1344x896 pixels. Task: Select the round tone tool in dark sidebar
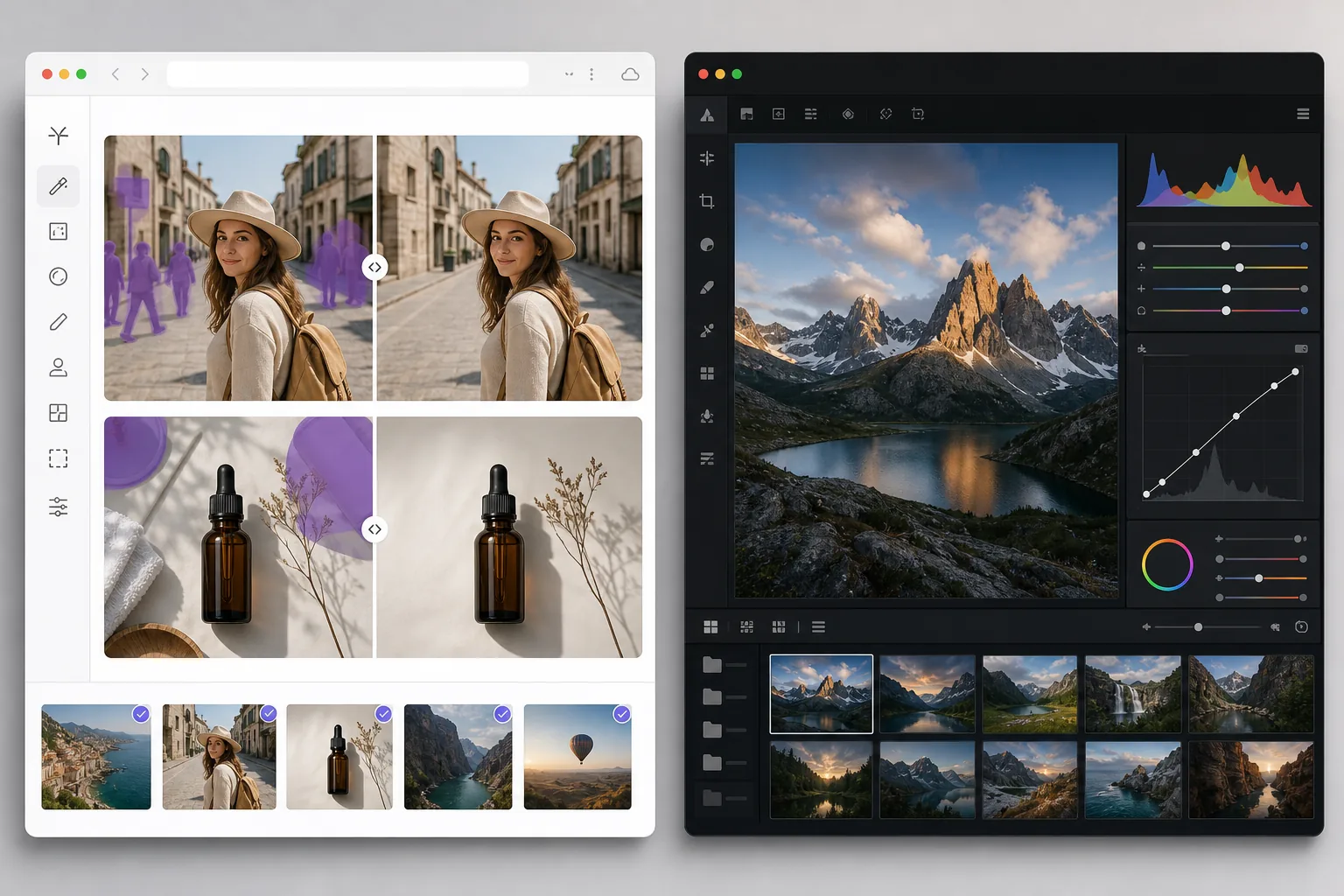(707, 245)
